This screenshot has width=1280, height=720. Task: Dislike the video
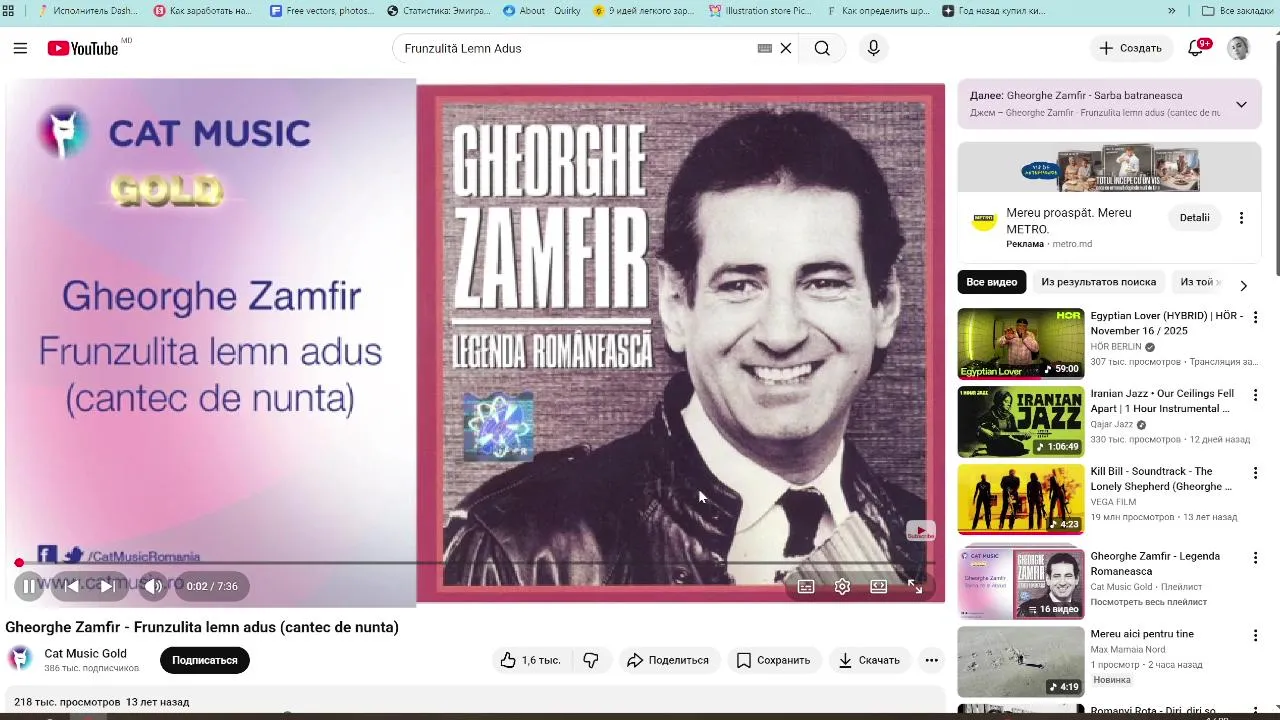[591, 660]
